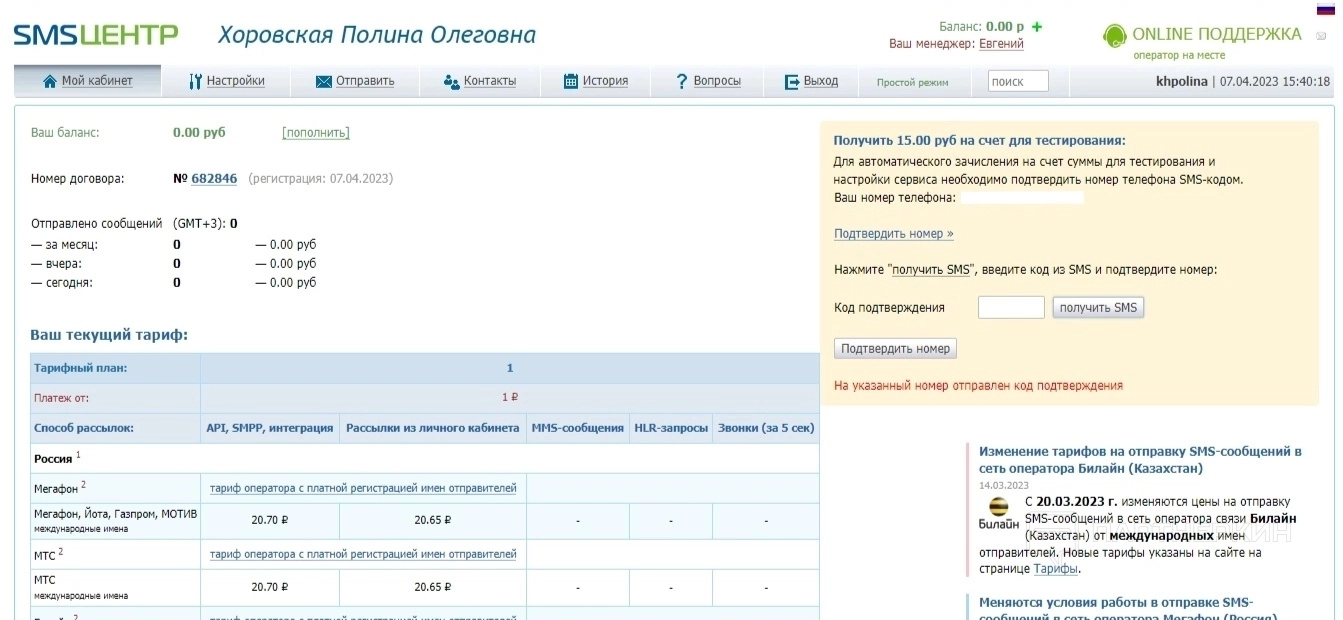Click the Ваш текущий тариф heading
Screen dimensions: 1343x620
pos(109,335)
